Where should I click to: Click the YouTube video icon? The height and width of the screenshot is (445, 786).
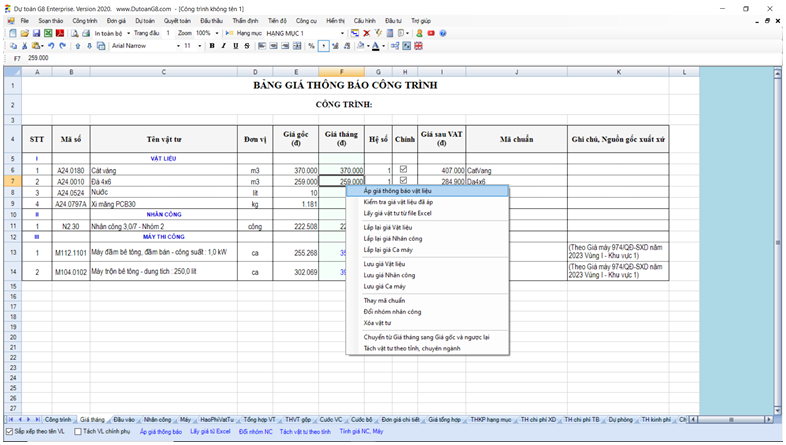click(431, 33)
